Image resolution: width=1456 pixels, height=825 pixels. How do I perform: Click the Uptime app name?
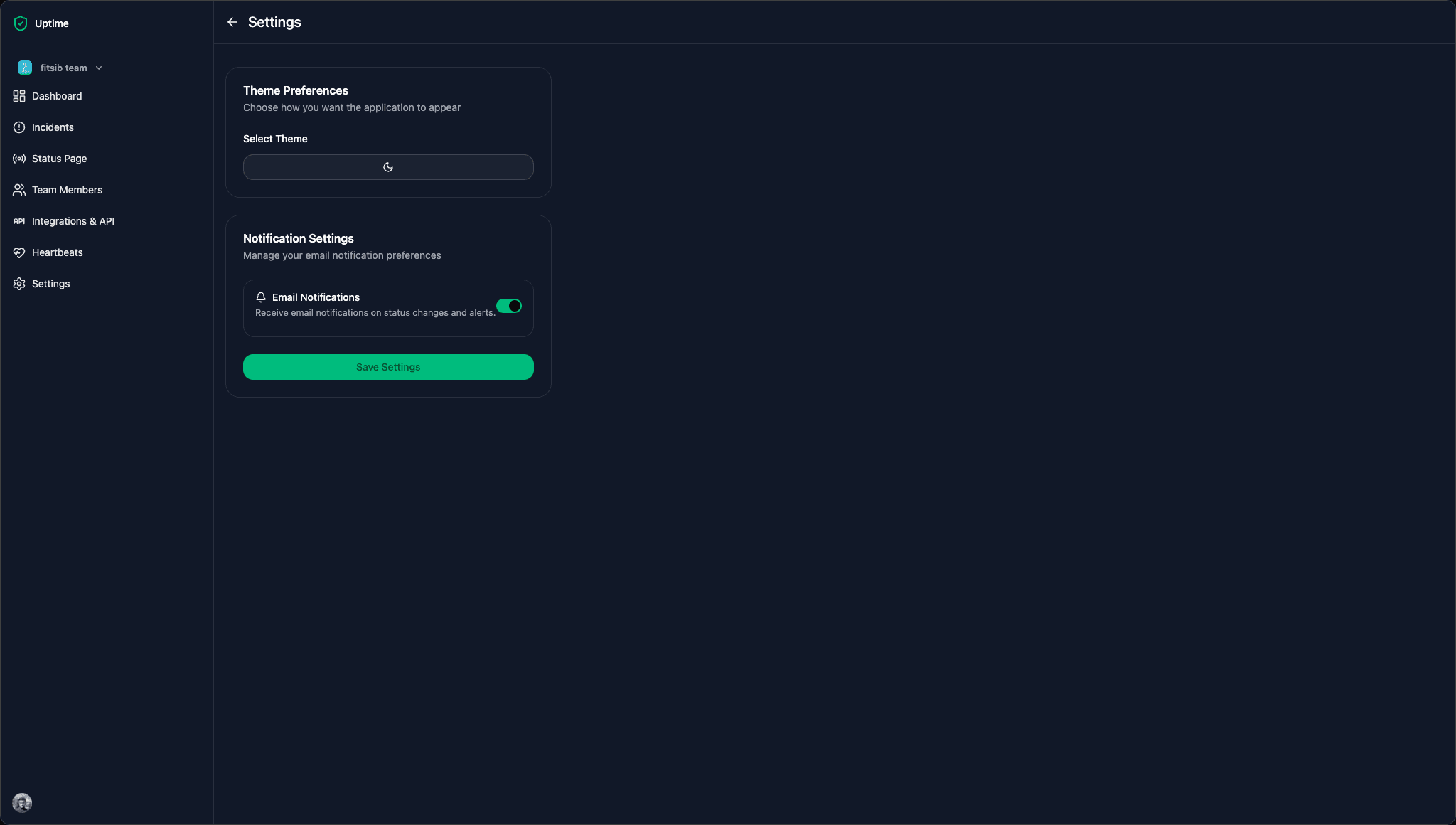tap(52, 23)
